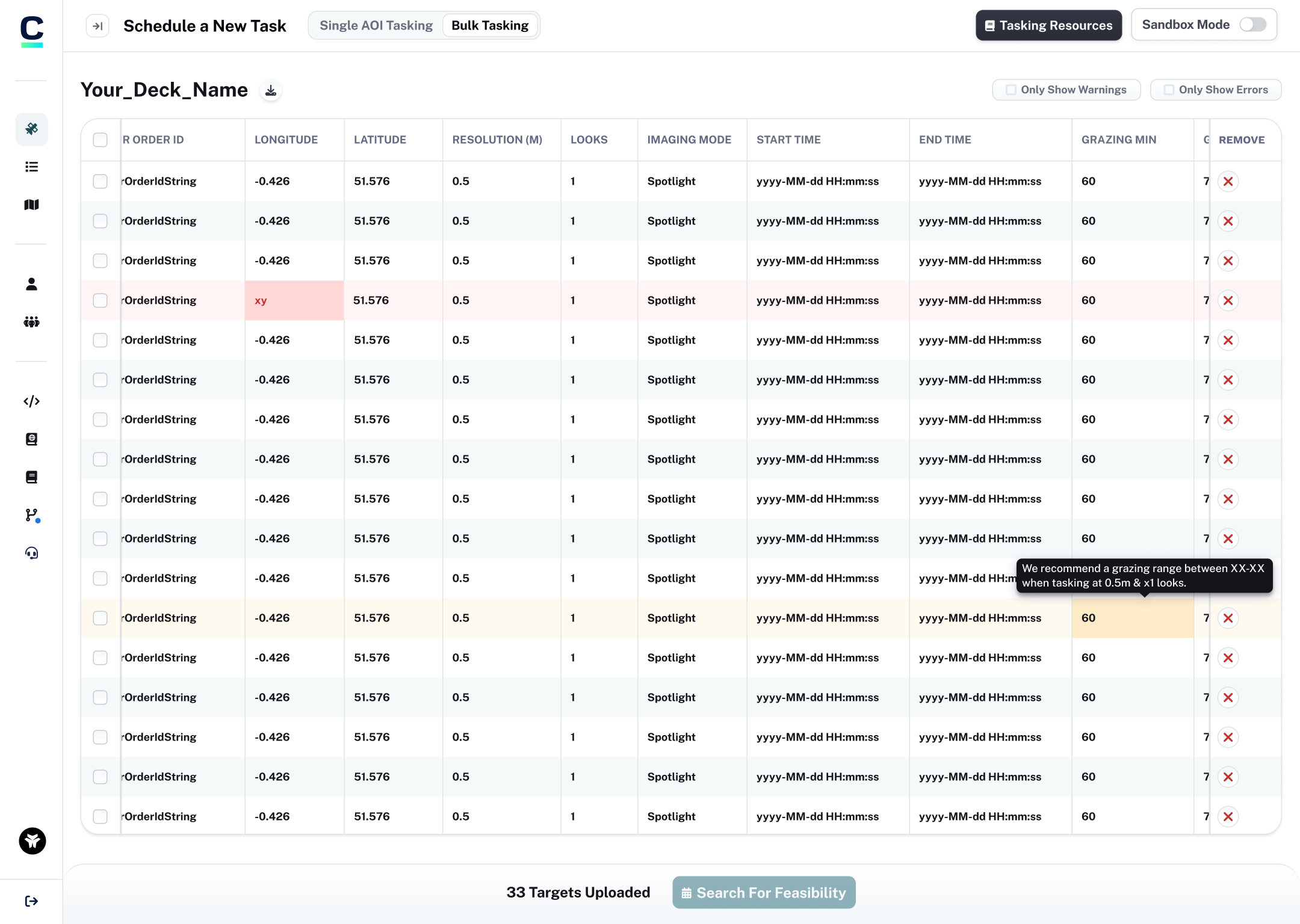Open the API code brackets icon
Screen dimensions: 1300x924
[31, 401]
